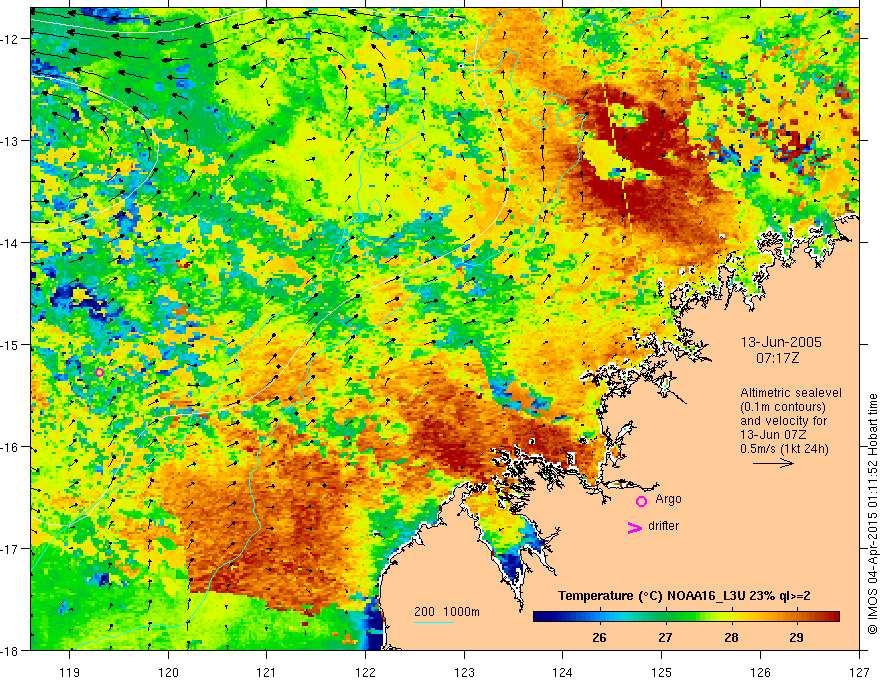Click the latitude axis label -15

coord(10,344)
